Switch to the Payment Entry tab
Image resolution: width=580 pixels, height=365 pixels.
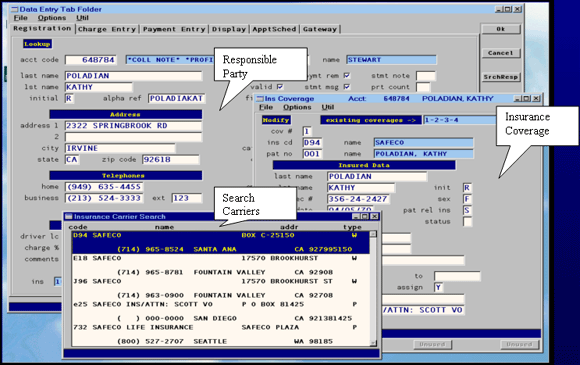point(174,29)
